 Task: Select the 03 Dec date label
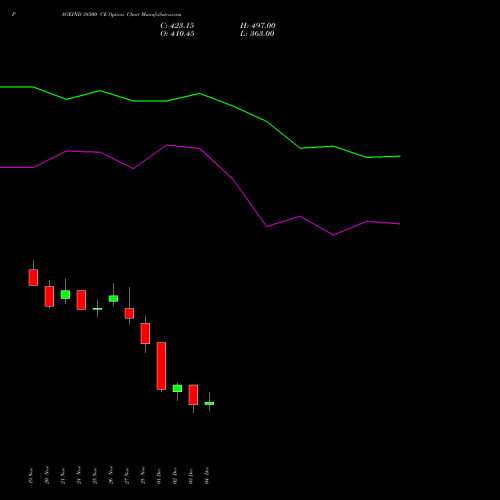[191, 475]
